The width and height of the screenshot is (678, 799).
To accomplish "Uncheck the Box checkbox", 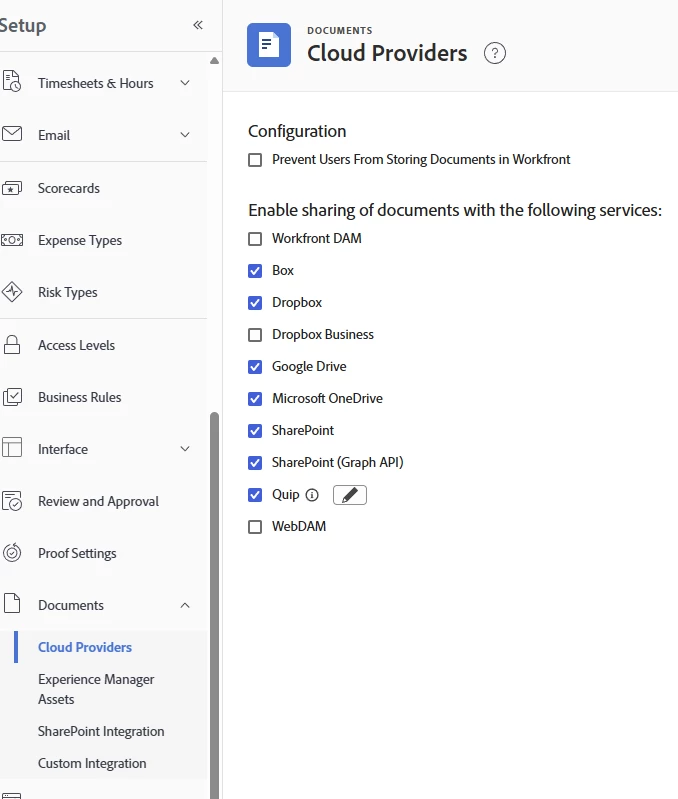I will pyautogui.click(x=255, y=271).
